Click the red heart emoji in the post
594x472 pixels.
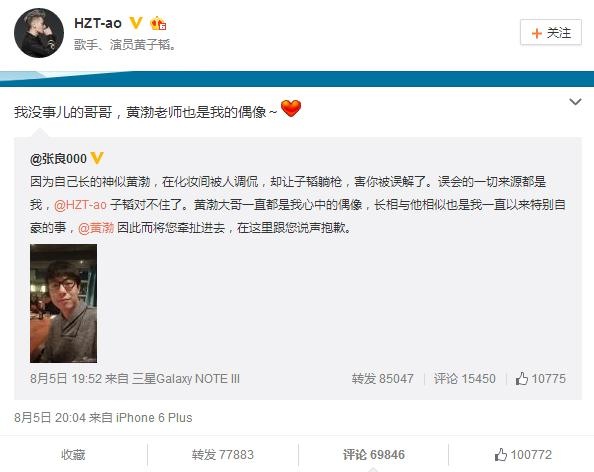pos(291,108)
